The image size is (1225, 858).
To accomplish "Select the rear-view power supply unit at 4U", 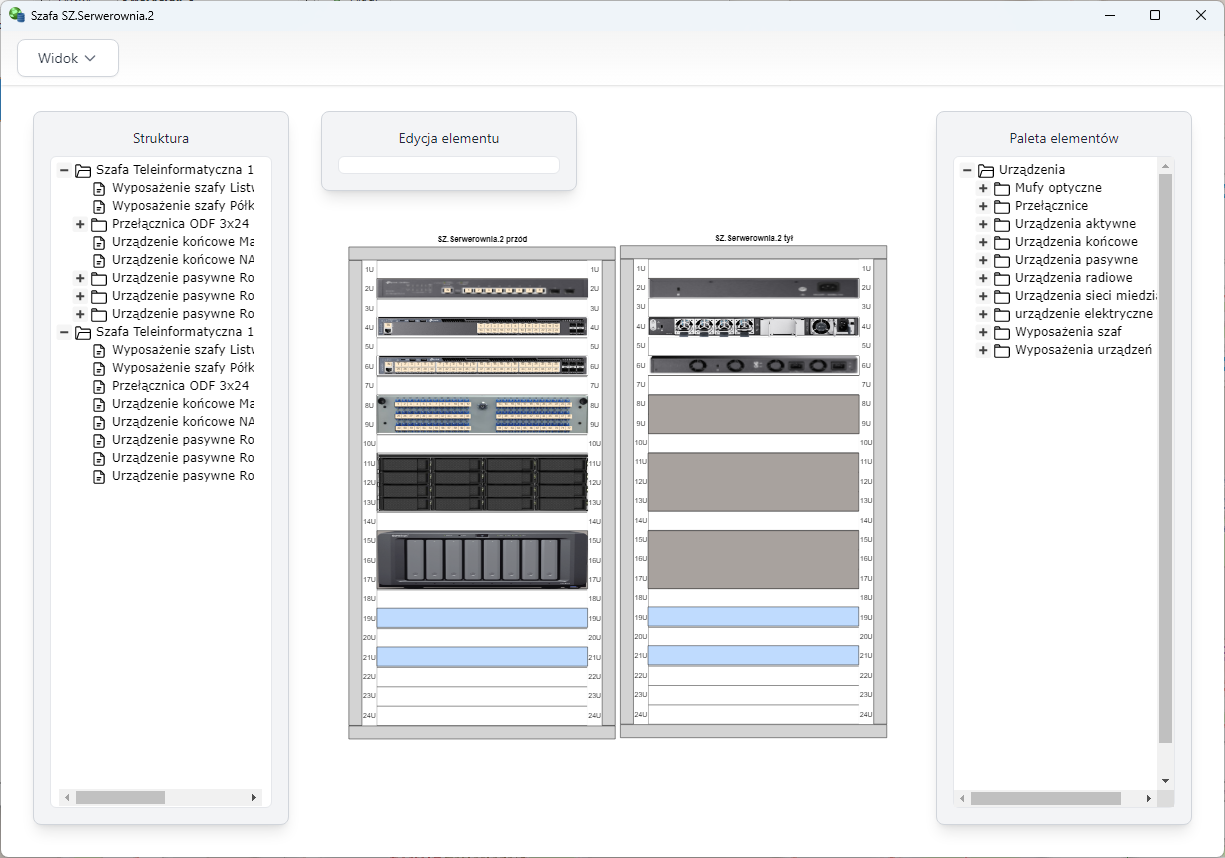I will [x=753, y=326].
